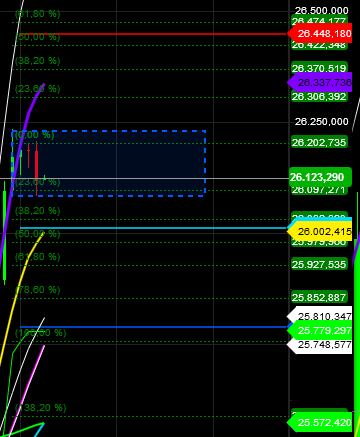
Task: Click the (78,60 %) Fibonacci level label
Action: pyautogui.click(x=38, y=289)
